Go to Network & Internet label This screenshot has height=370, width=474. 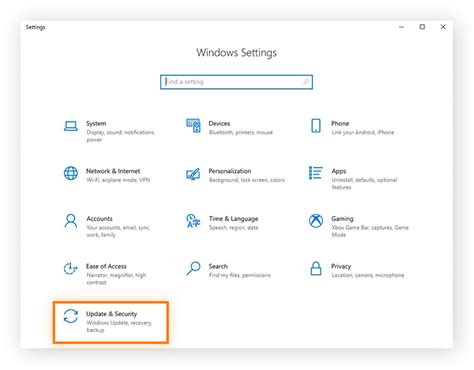click(113, 171)
